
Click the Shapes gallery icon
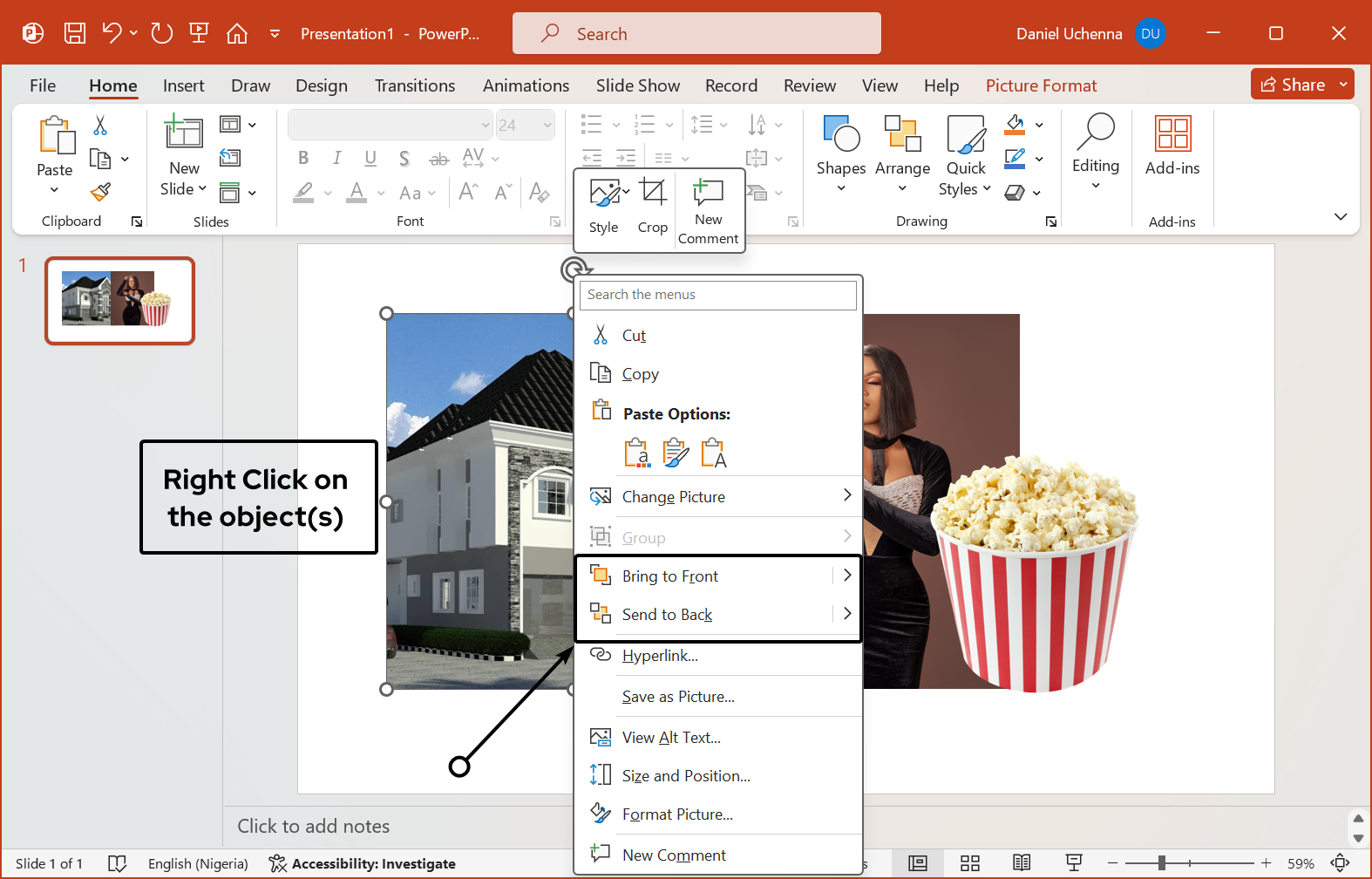coord(840,135)
